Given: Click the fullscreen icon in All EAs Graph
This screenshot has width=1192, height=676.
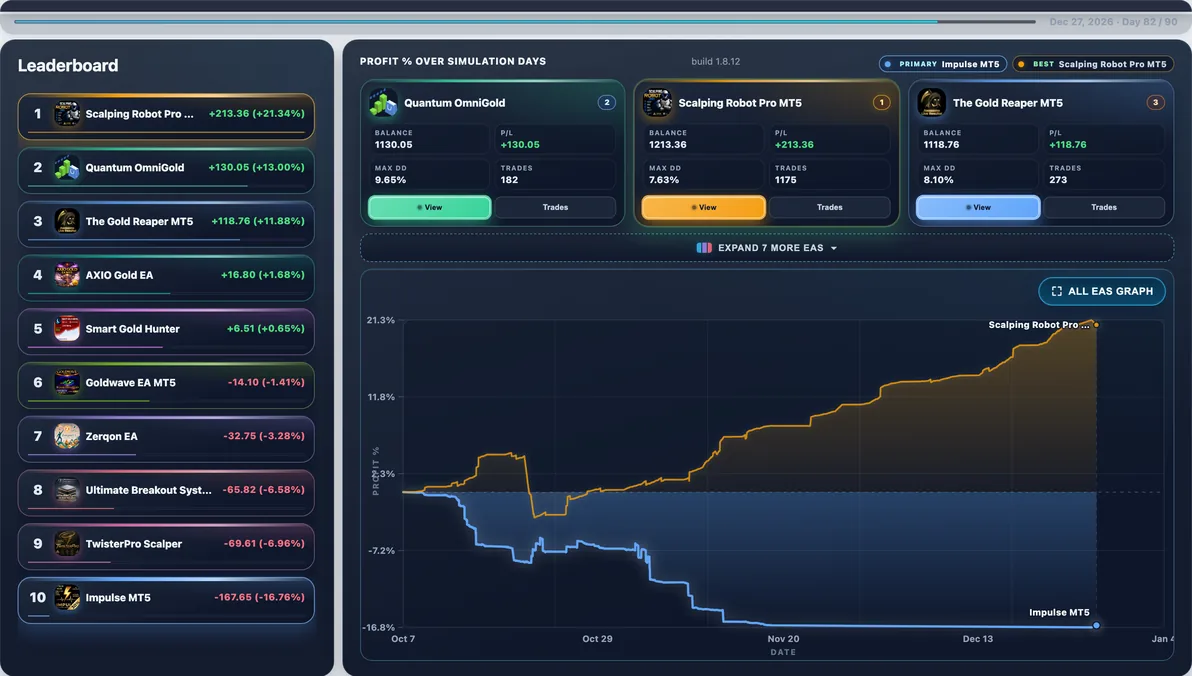Looking at the screenshot, I should (1057, 291).
